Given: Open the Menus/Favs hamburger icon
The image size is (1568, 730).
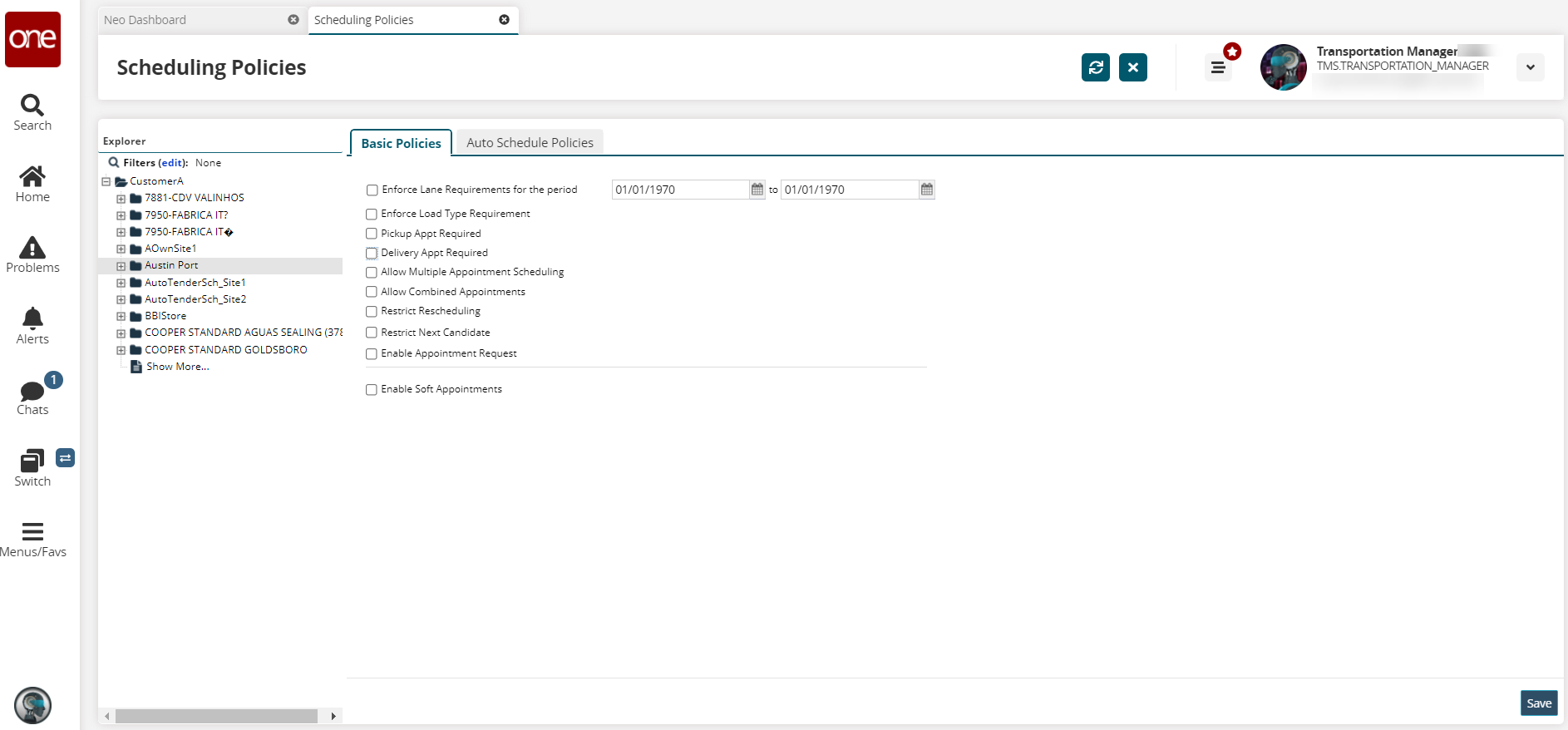Looking at the screenshot, I should [32, 531].
